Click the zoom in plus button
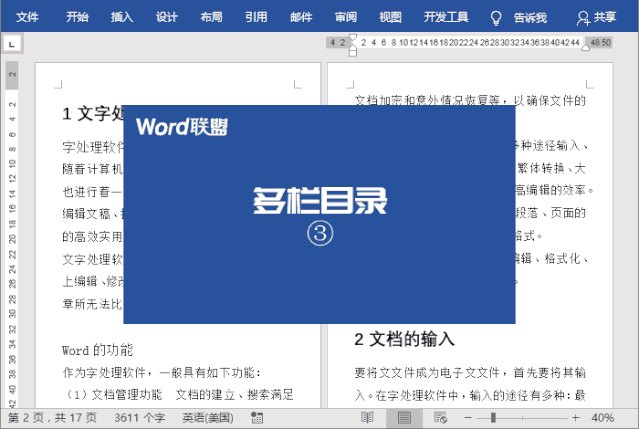This screenshot has width=639, height=429. click(576, 418)
